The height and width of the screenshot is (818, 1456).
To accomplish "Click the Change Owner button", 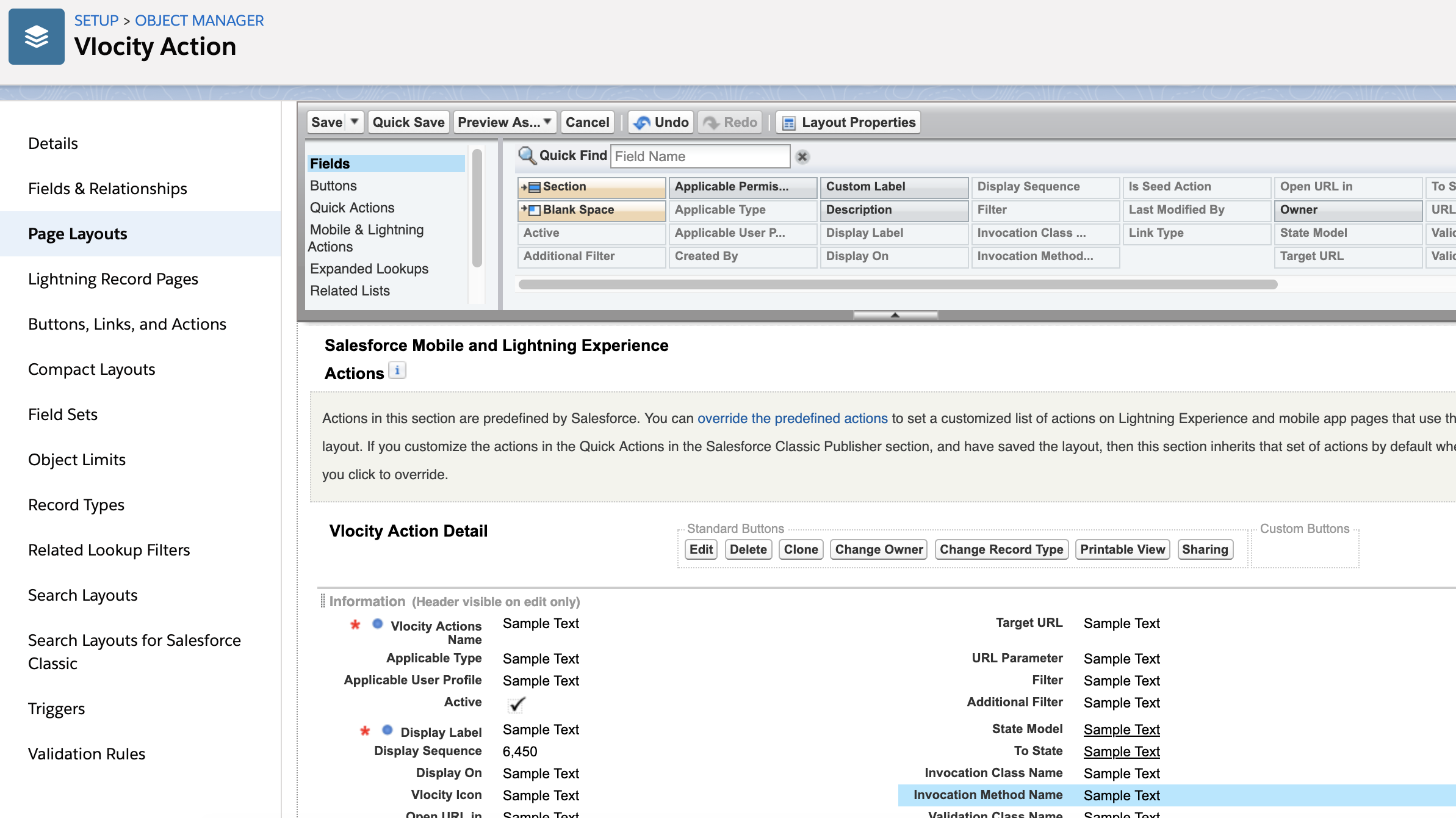I will point(879,549).
